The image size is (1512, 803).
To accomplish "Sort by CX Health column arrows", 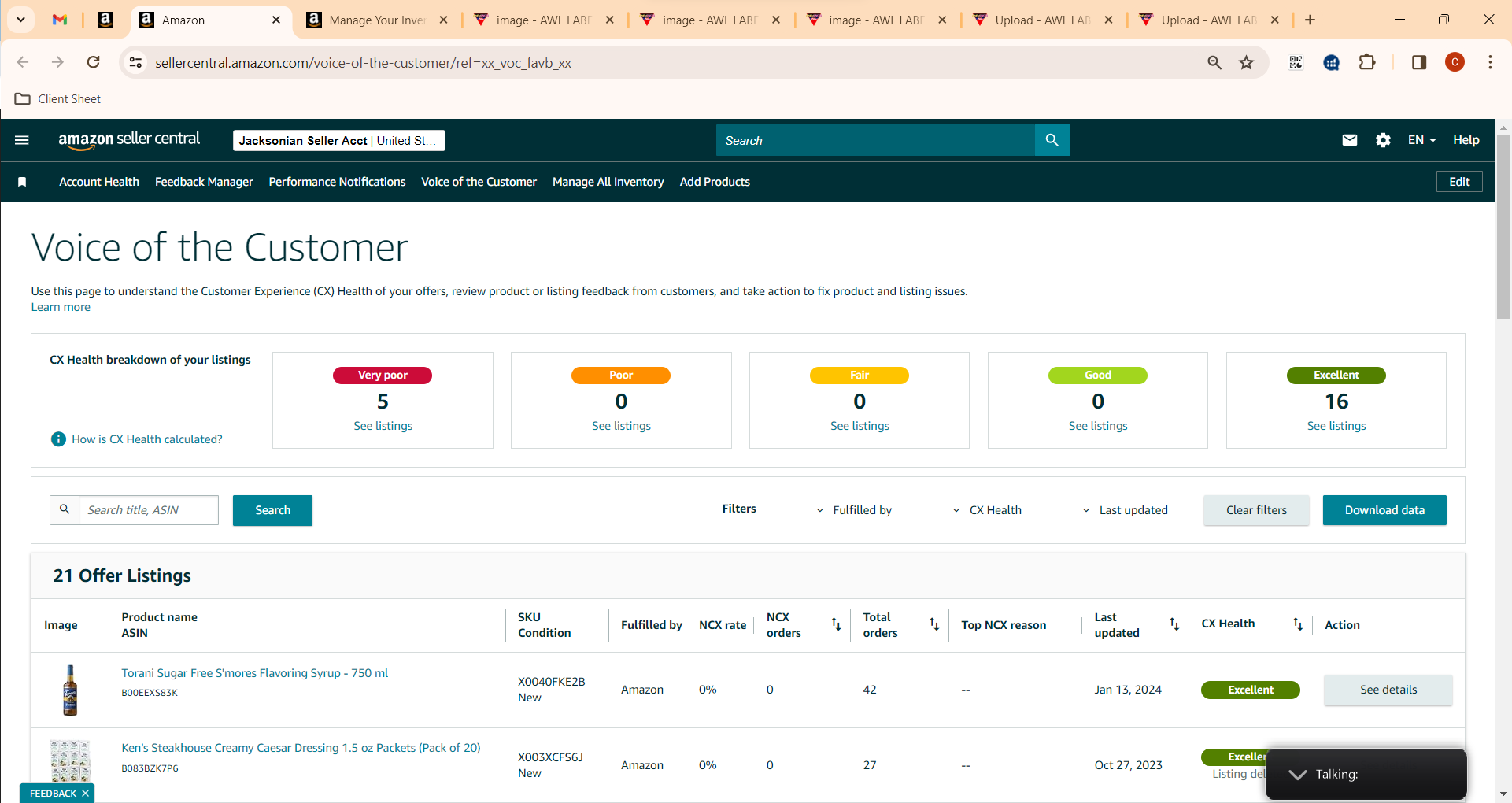I will tap(1297, 624).
